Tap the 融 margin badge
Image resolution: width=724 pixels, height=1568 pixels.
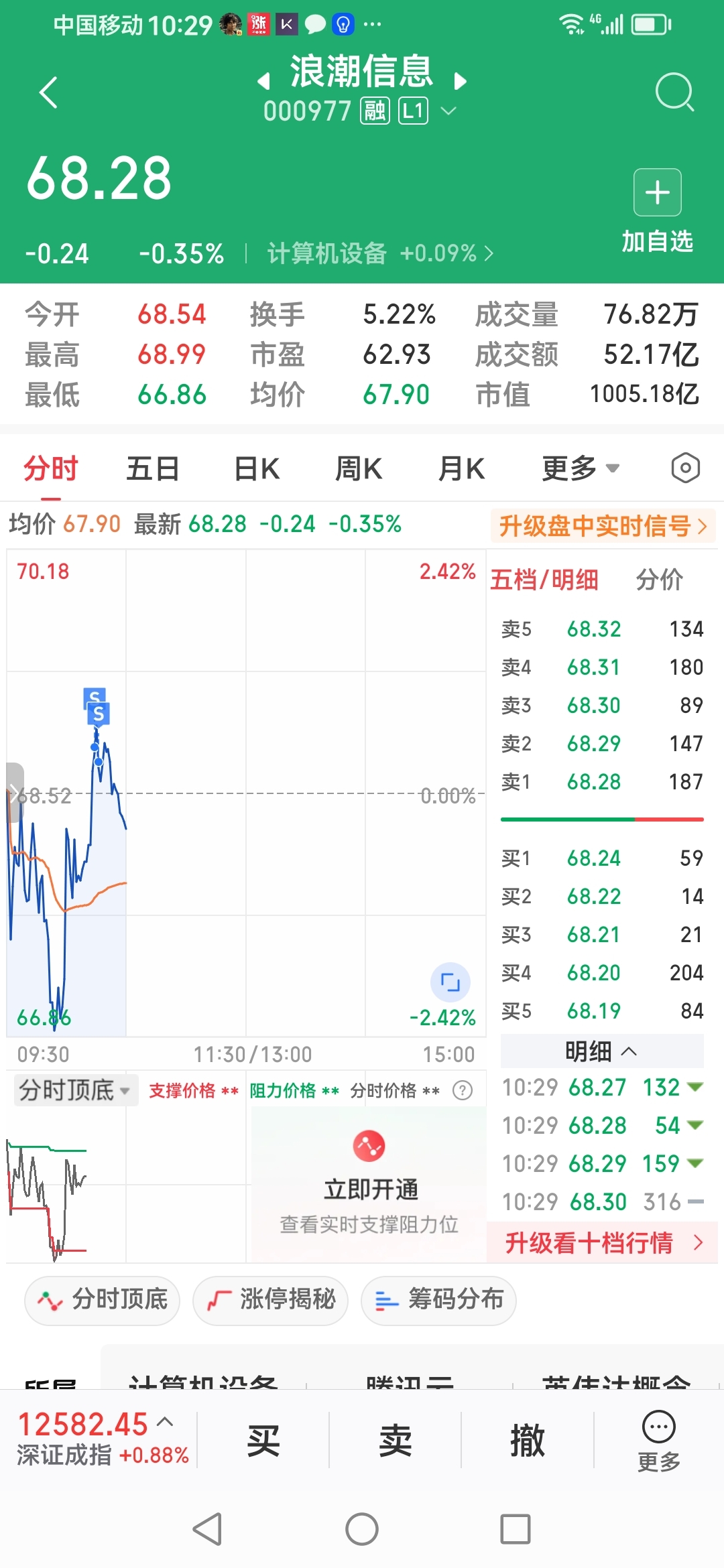pos(375,111)
